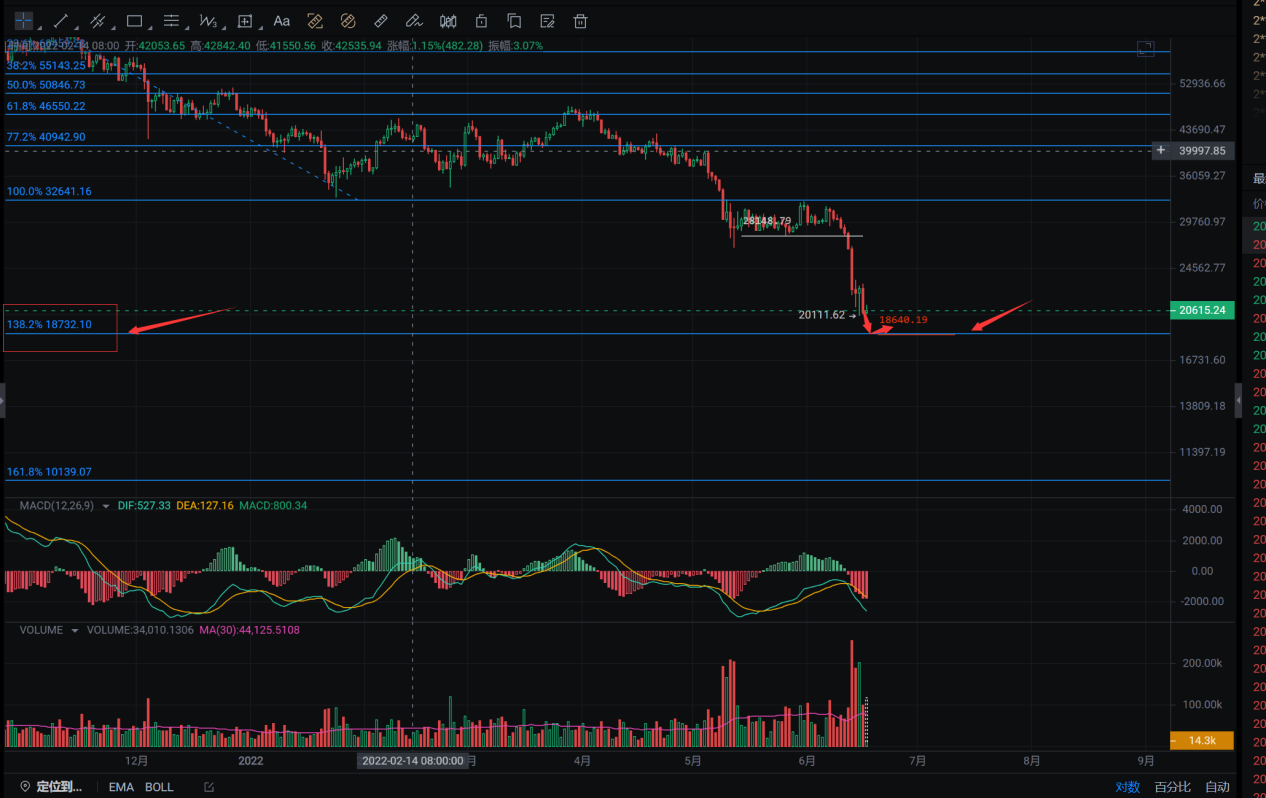Select the Aa text annotation tool
This screenshot has height=798, width=1266.
pos(282,20)
